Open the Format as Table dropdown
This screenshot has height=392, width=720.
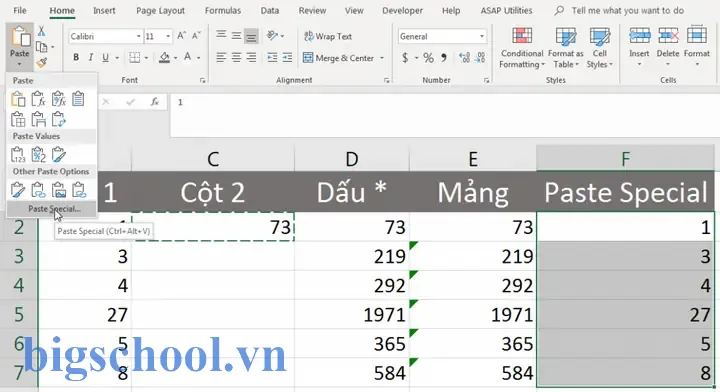pyautogui.click(x=565, y=47)
